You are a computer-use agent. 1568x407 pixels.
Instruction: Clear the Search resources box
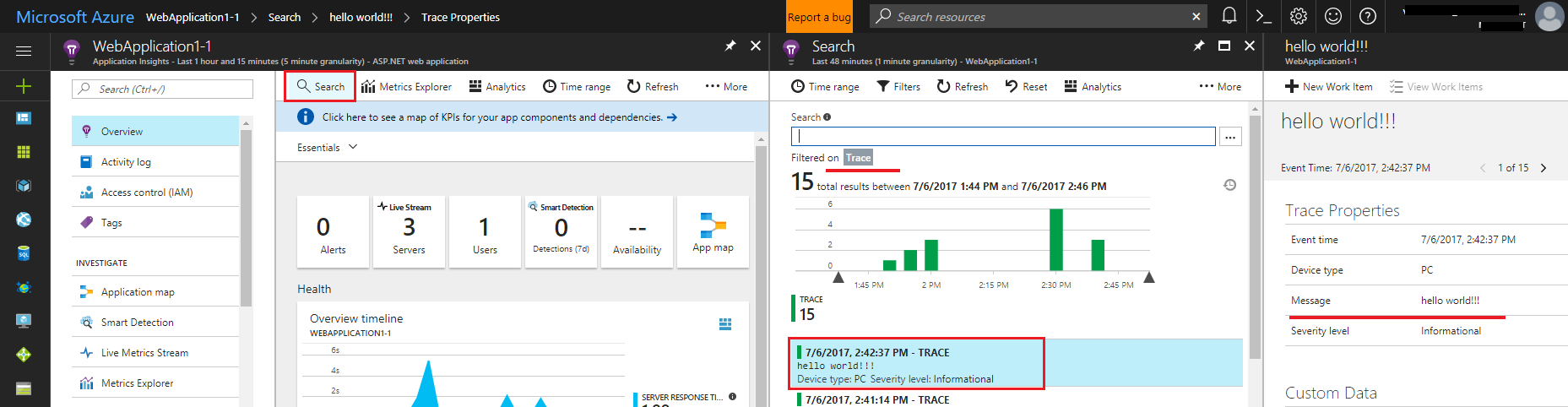(1196, 16)
